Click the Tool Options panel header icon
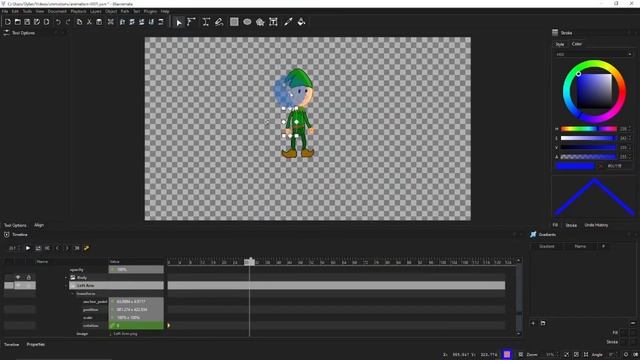This screenshot has width=640, height=360. [x=7, y=33]
